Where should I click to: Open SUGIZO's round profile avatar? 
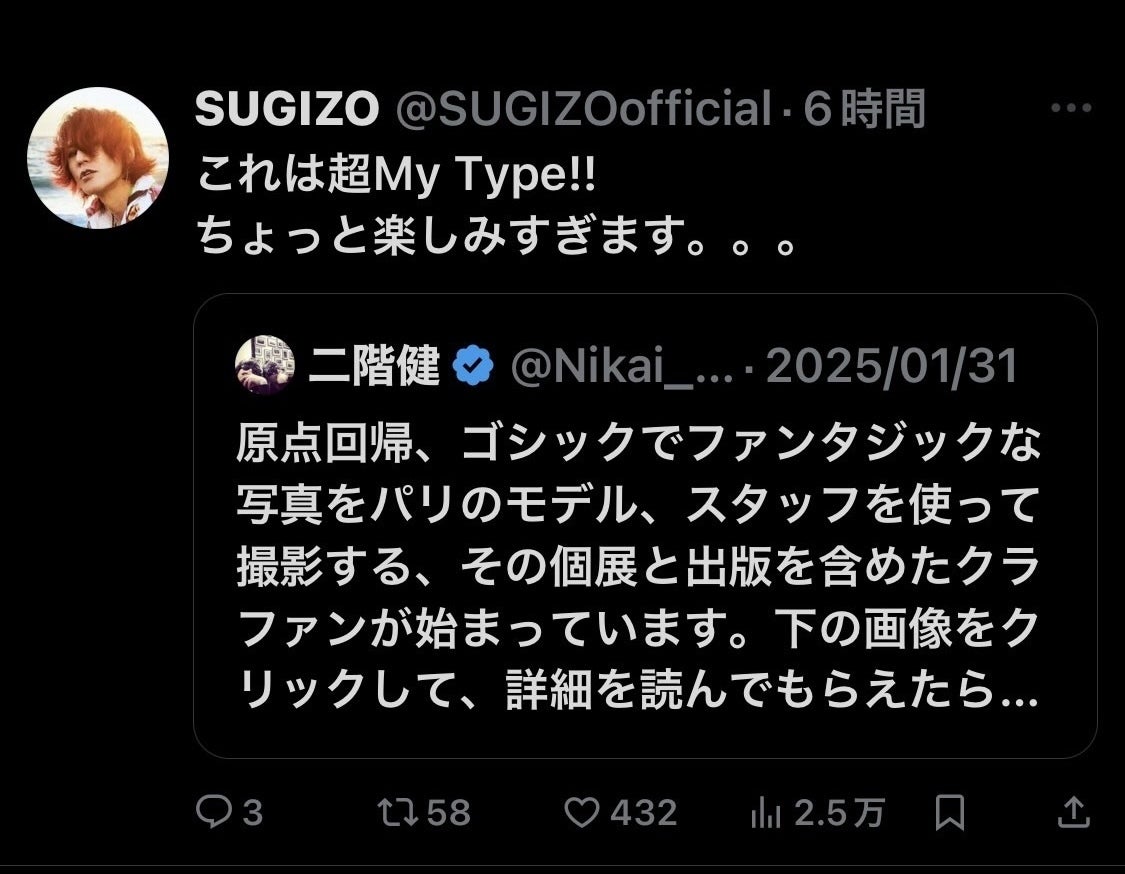pyautogui.click(x=97, y=158)
